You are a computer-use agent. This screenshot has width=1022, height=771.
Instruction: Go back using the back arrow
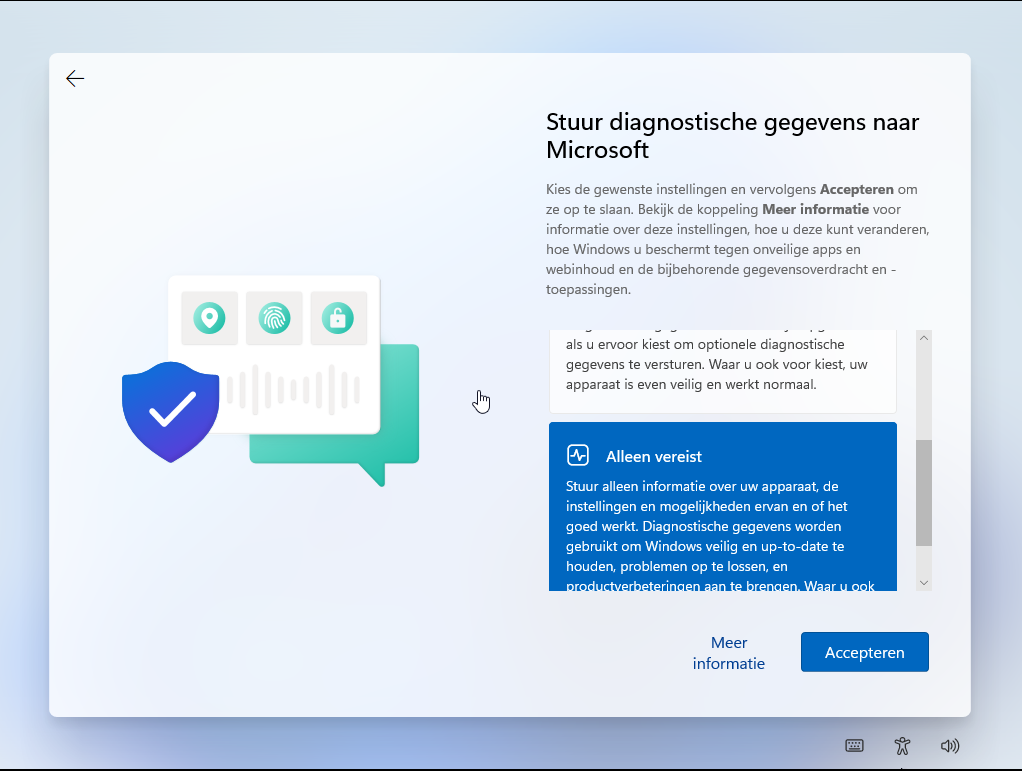[x=75, y=79]
